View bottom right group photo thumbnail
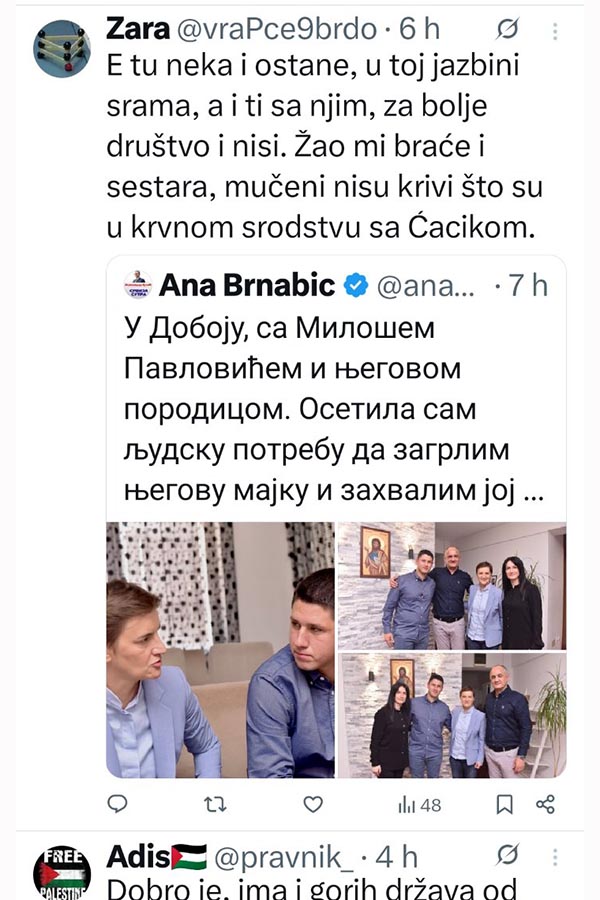 tap(452, 716)
